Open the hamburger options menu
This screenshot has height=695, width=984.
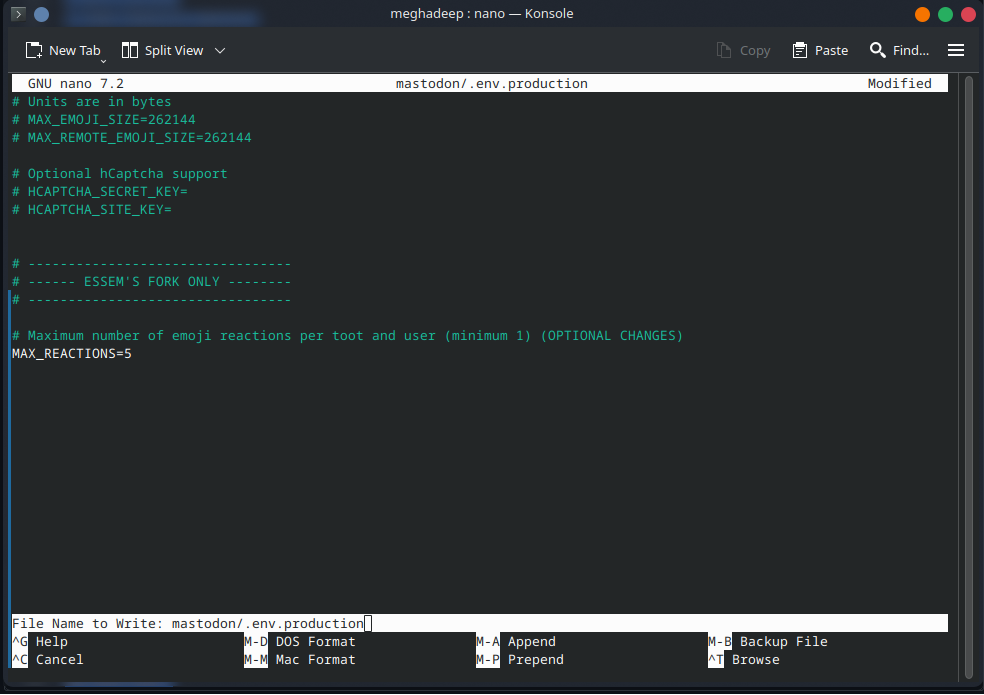(x=955, y=50)
